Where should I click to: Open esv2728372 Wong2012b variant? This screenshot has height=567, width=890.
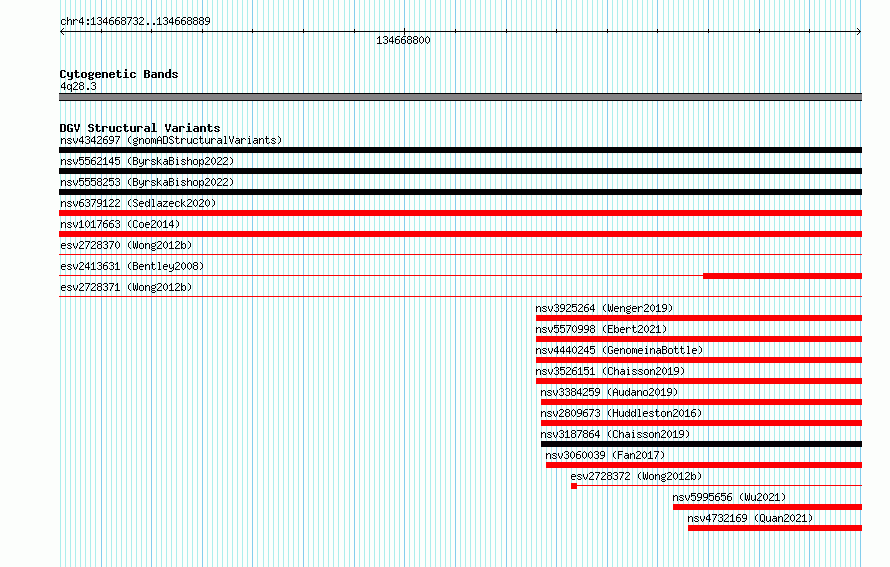pos(636,476)
